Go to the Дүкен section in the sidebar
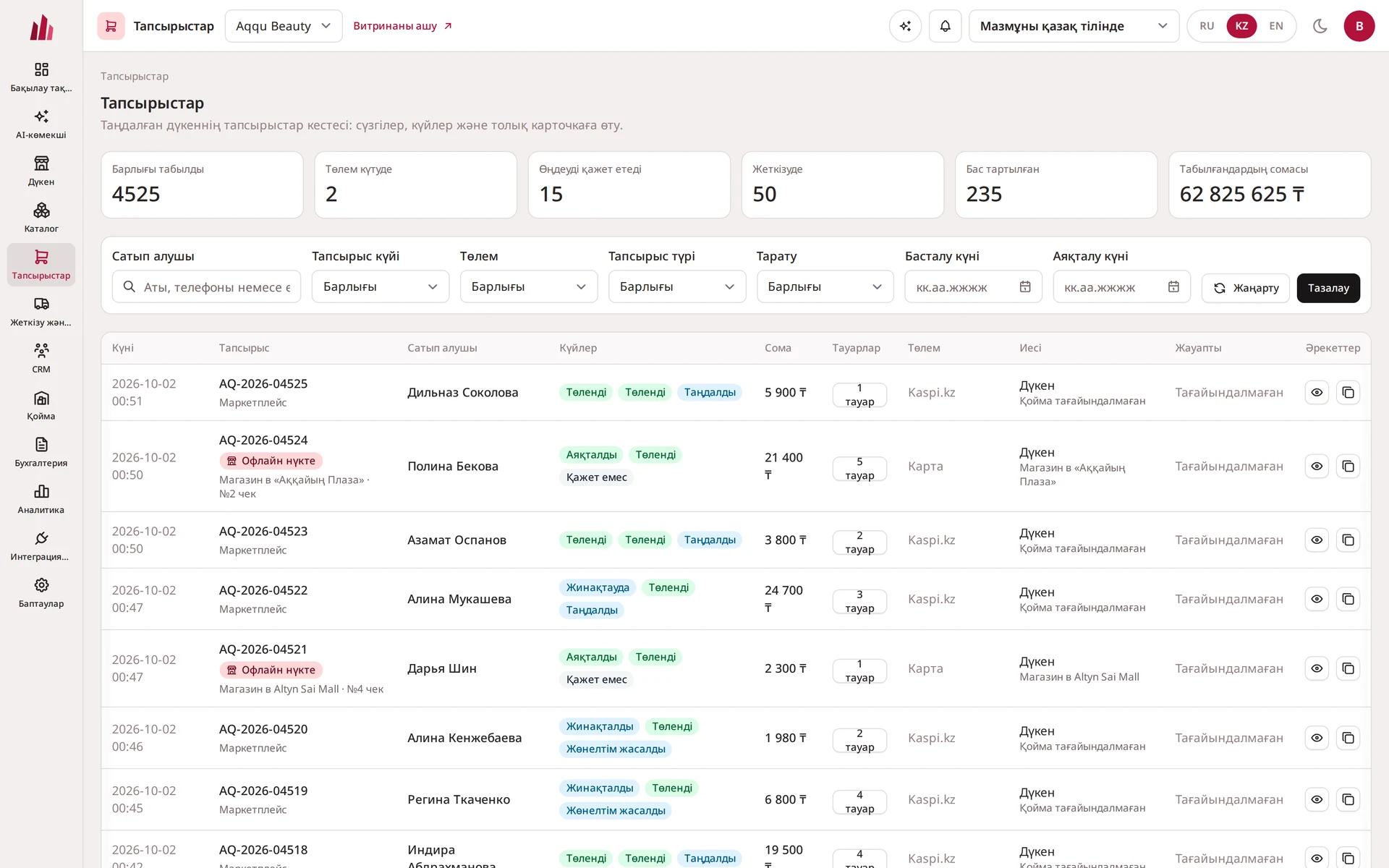Image resolution: width=1389 pixels, height=868 pixels. click(41, 171)
